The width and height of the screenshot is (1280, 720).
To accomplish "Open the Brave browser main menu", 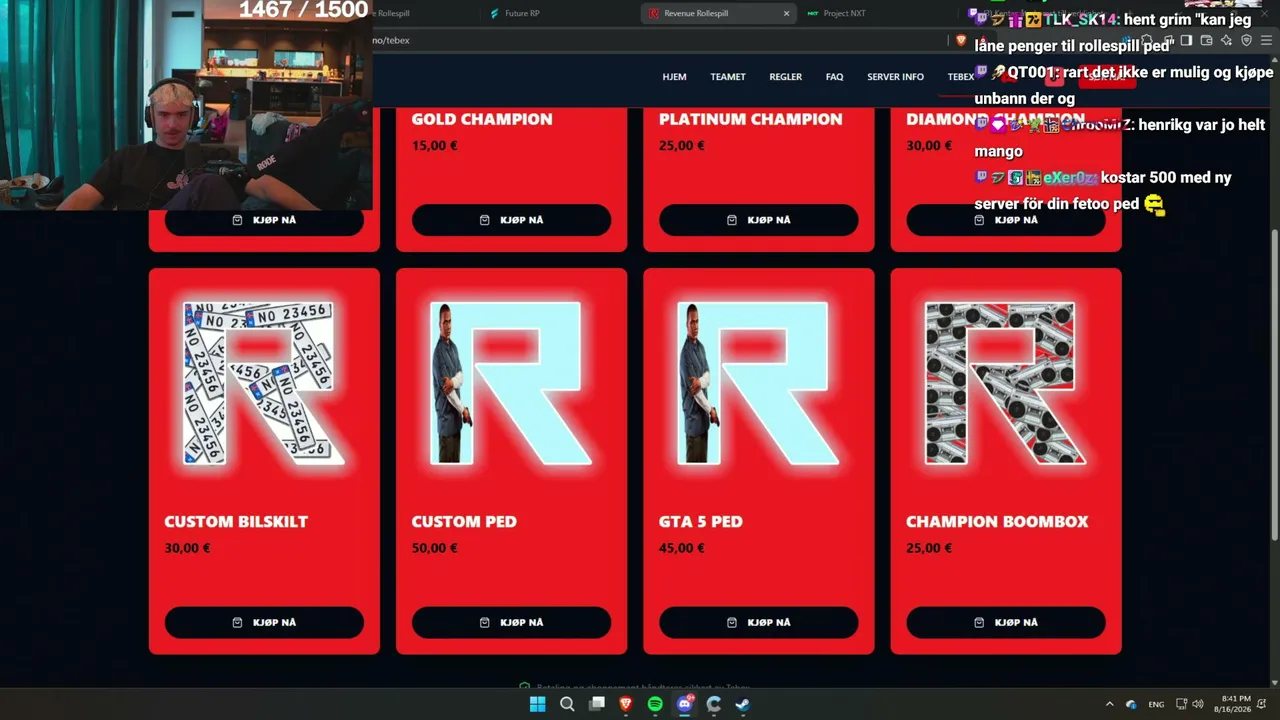I will coord(1264,40).
